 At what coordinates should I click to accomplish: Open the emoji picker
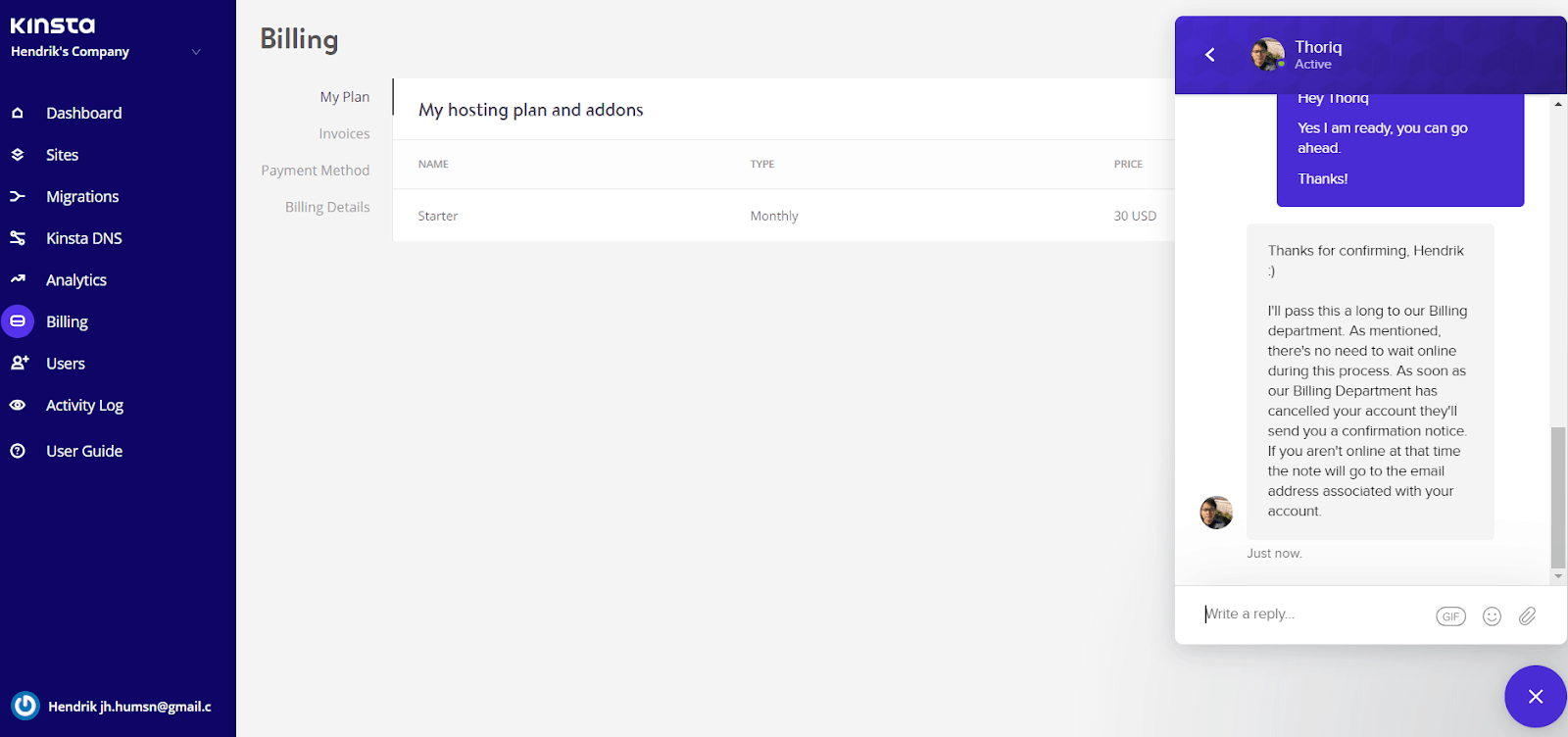tap(1492, 616)
